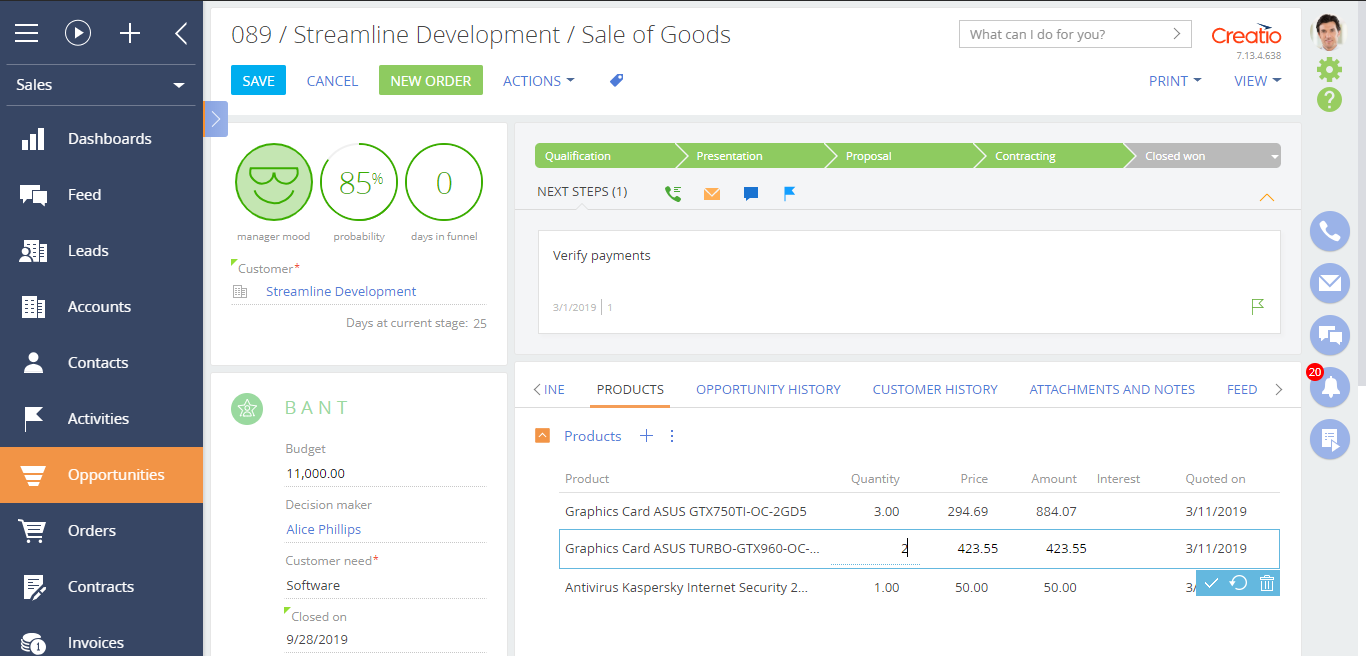
Task: Open the Closed won stage dropdown arrow
Action: coord(1274,157)
